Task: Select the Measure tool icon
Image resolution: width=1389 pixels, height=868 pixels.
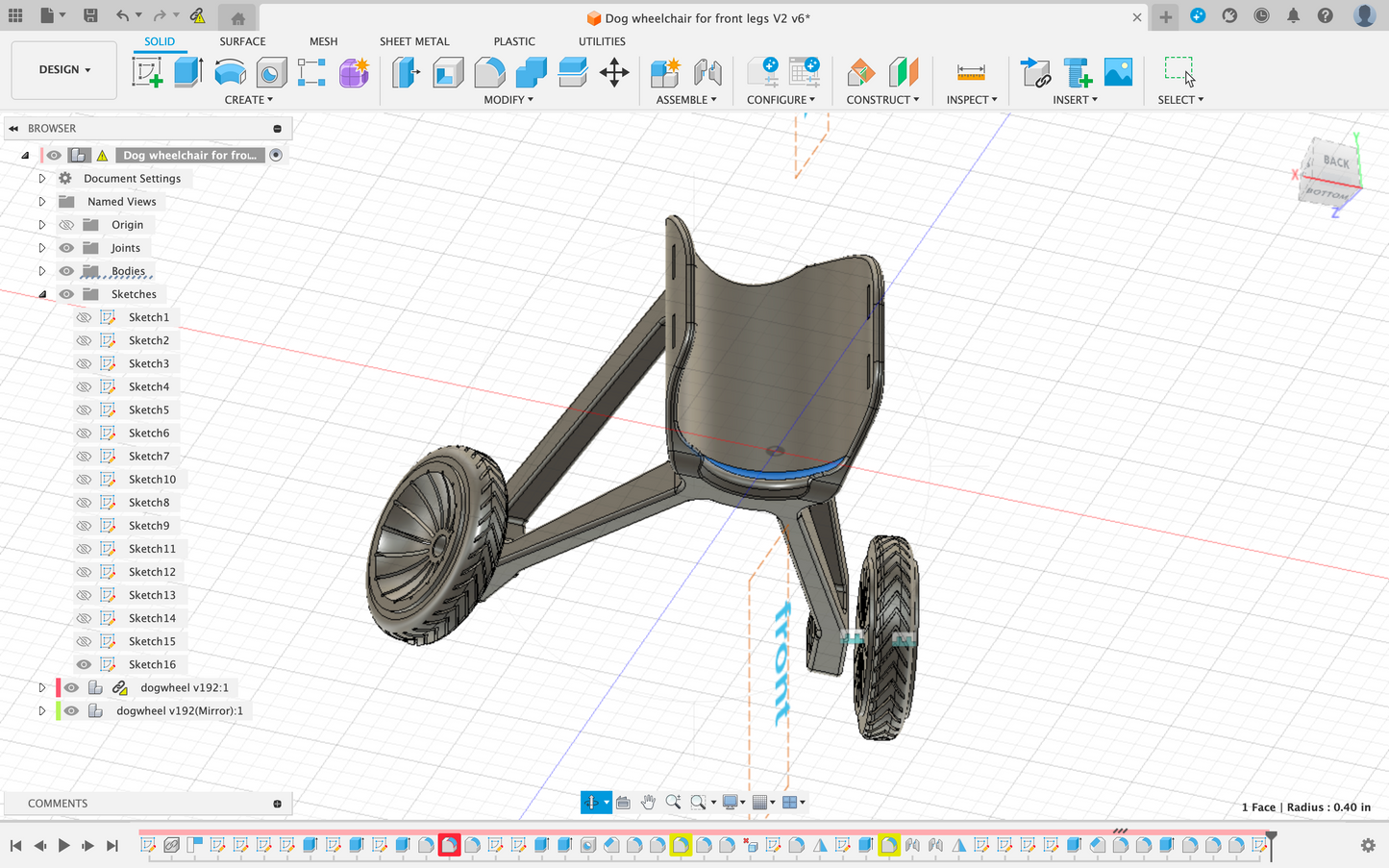Action: (x=971, y=72)
